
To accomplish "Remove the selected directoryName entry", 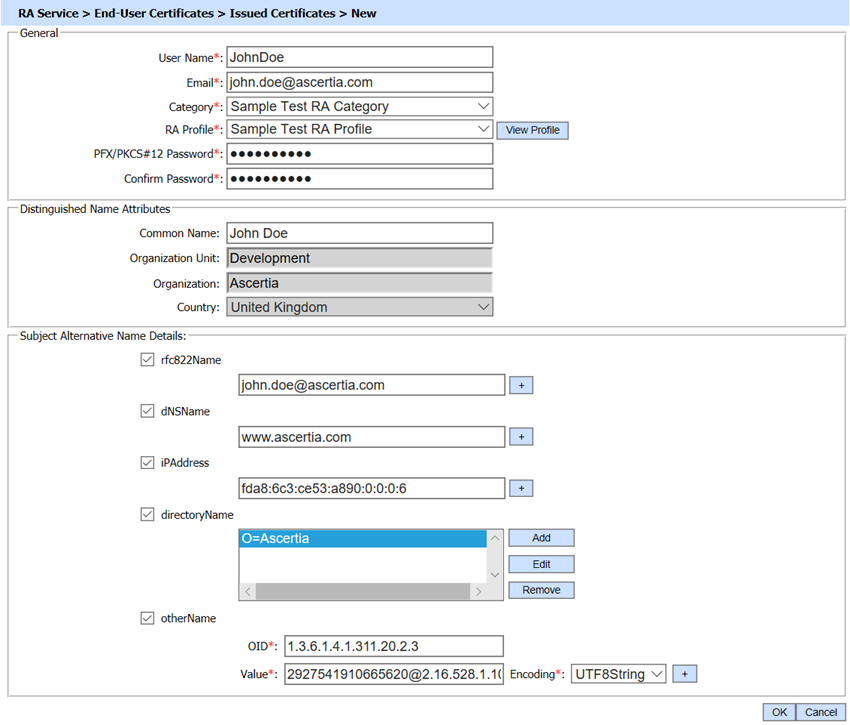I will 541,590.
